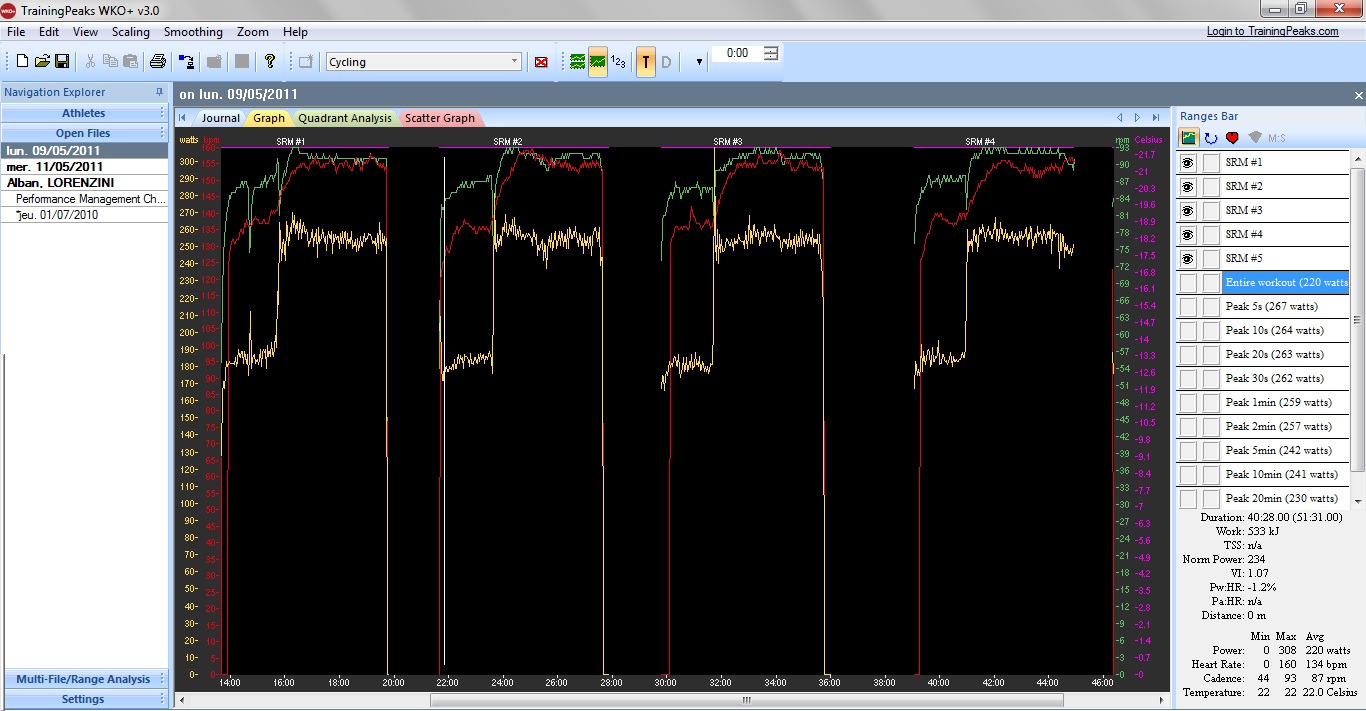Pin the Navigation Explorer panel
This screenshot has width=1366, height=711.
click(x=159, y=92)
